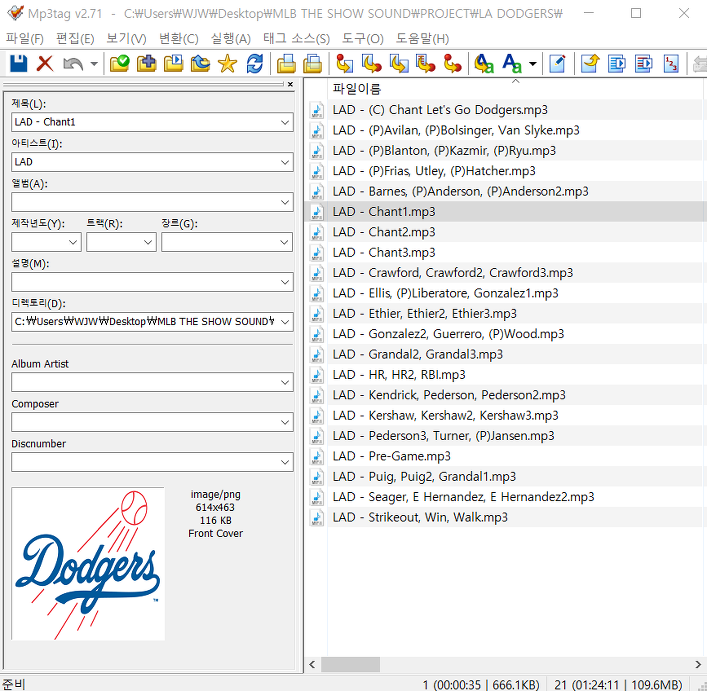
Task: Expand the 설명 comment dropdown
Action: 285,282
